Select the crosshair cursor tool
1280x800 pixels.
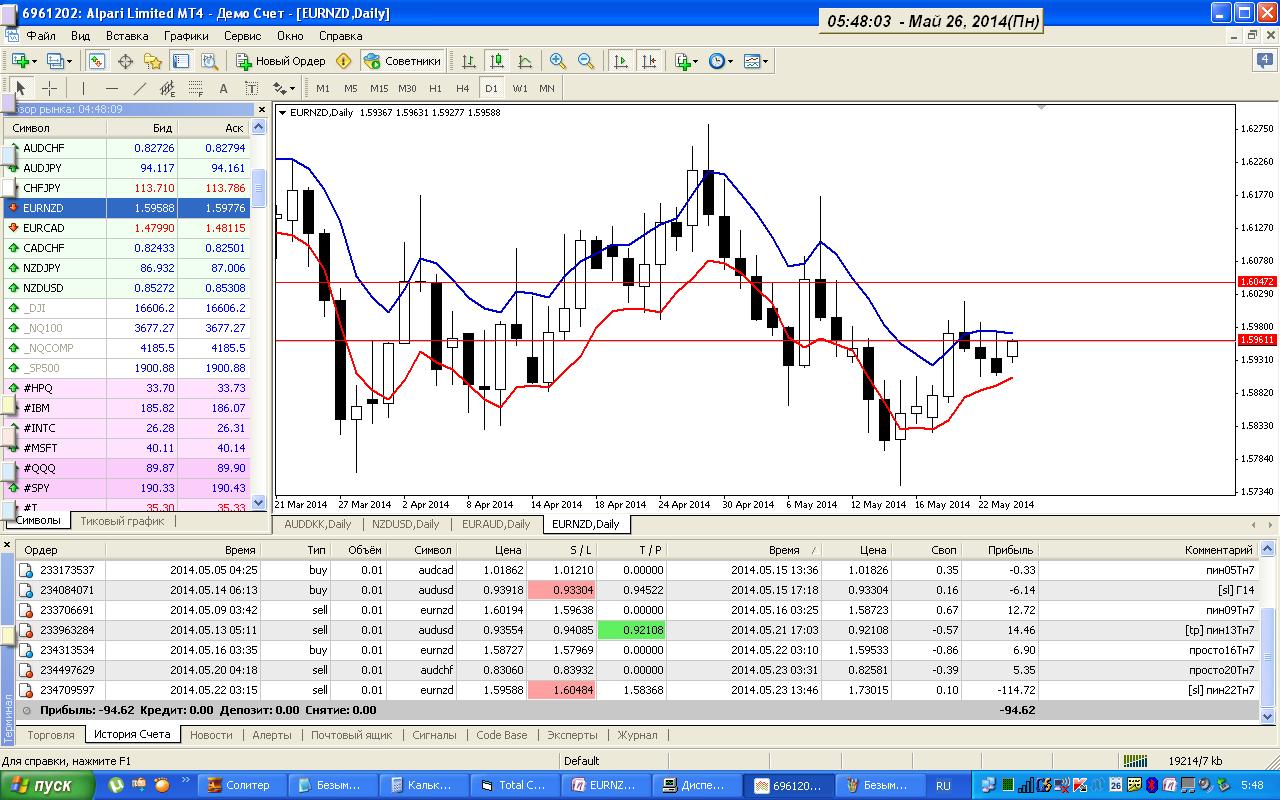click(49, 88)
